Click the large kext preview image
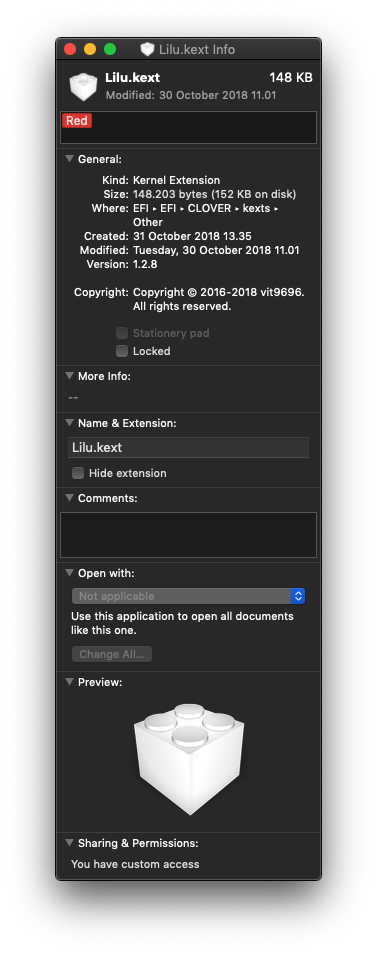This screenshot has height=954, width=377. click(189, 759)
